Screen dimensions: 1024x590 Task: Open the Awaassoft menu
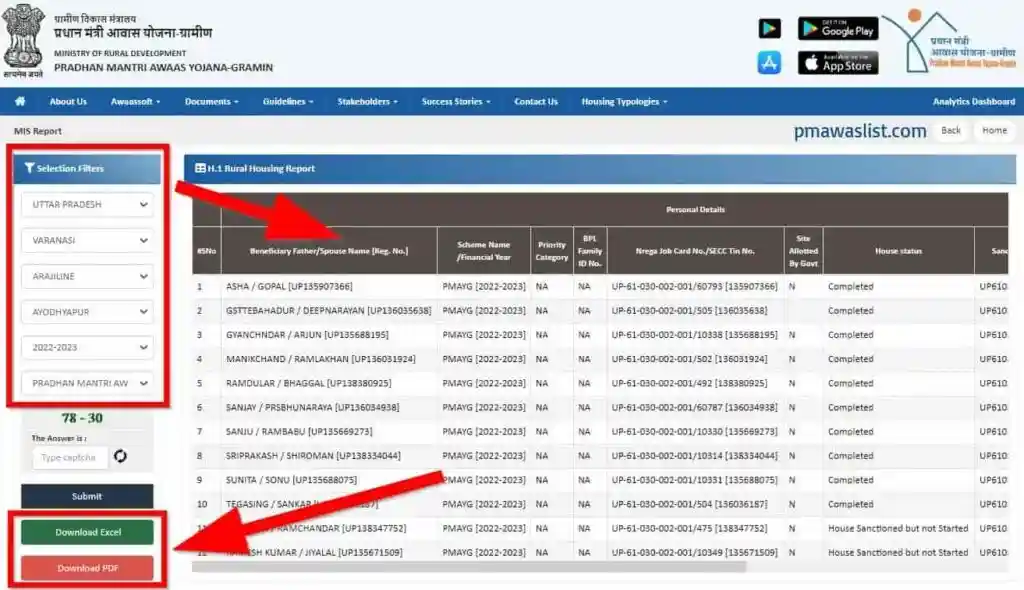point(135,102)
